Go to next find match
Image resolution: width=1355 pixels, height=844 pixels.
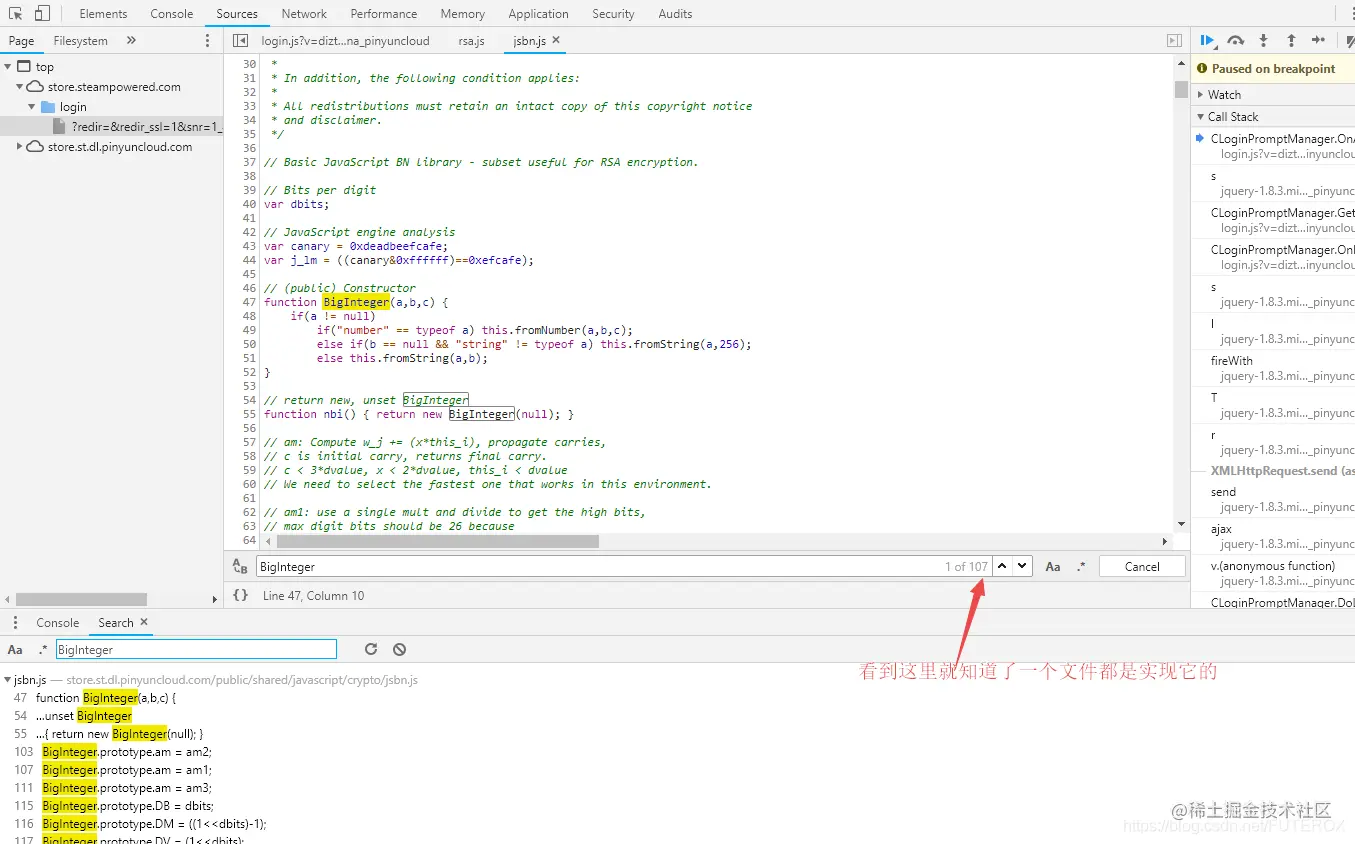[1022, 566]
